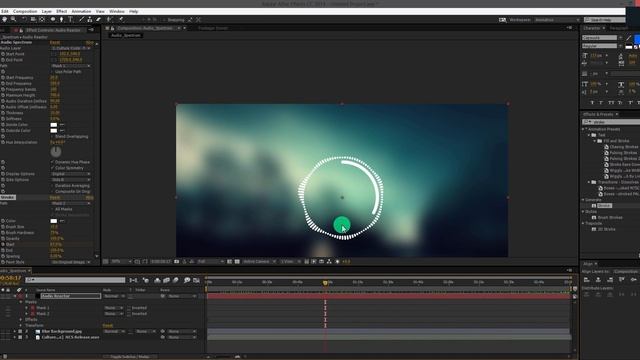Click the timeline Motion Blur icon

tap(176, 280)
